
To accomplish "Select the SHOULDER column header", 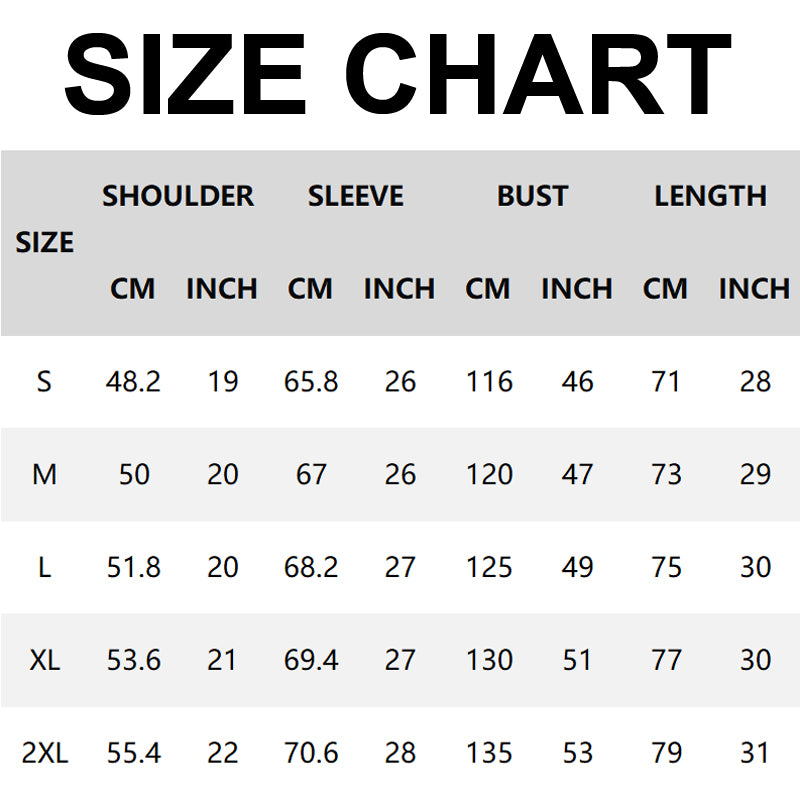I will 178,196.
